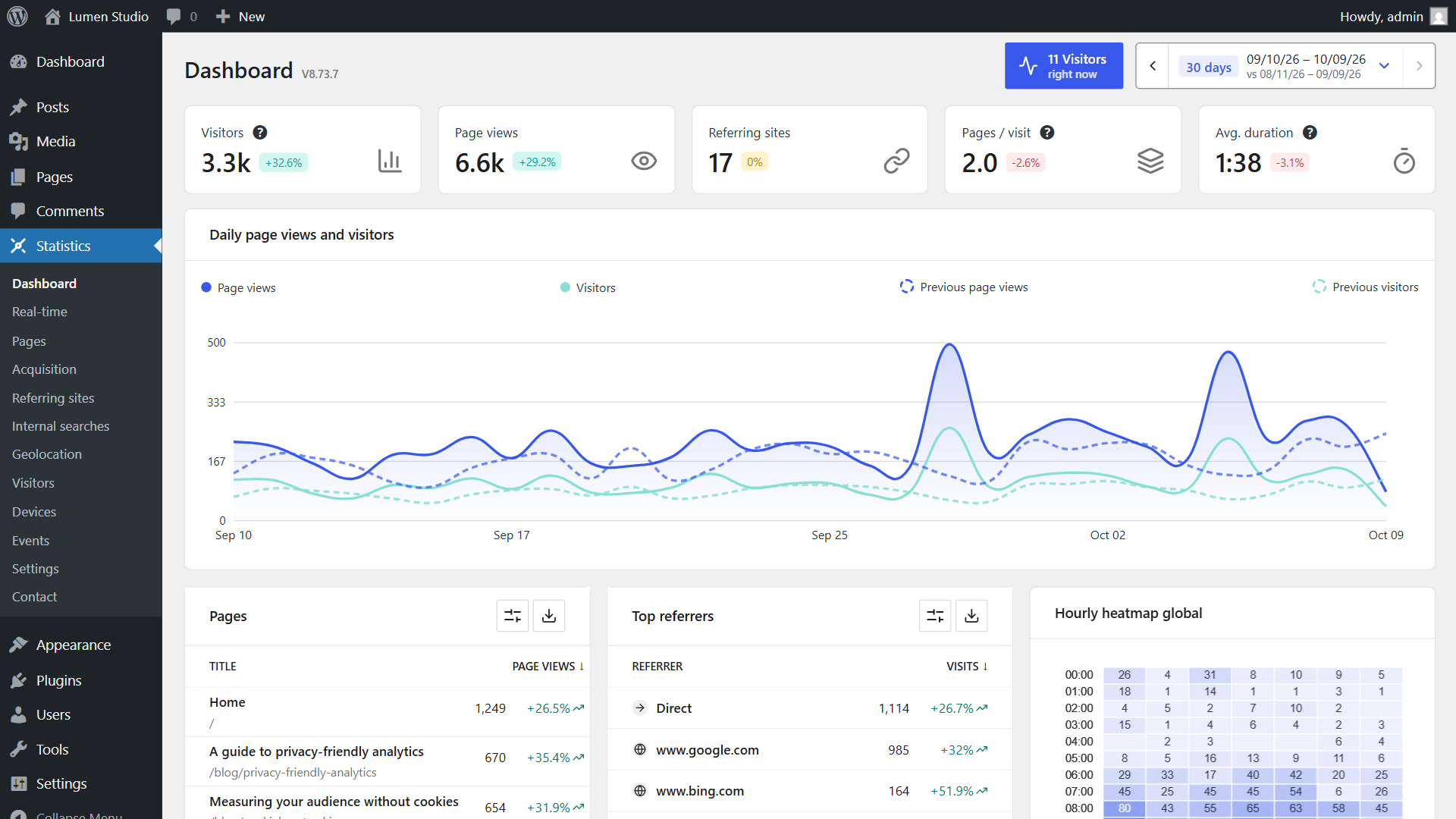This screenshot has height=819, width=1456.
Task: Click the stopwatch icon in Avg. duration card
Action: [1404, 161]
